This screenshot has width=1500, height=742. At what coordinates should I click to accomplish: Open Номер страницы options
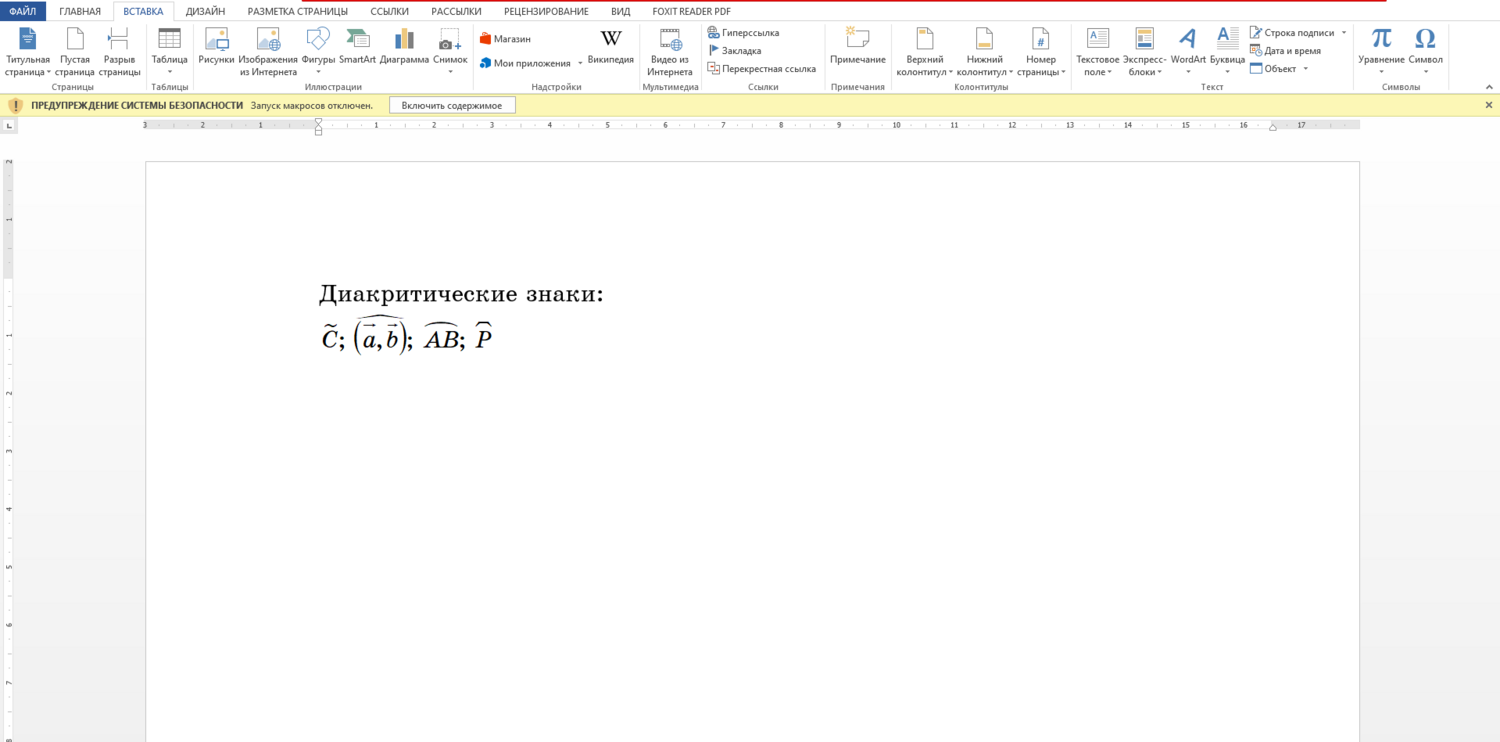point(1041,52)
